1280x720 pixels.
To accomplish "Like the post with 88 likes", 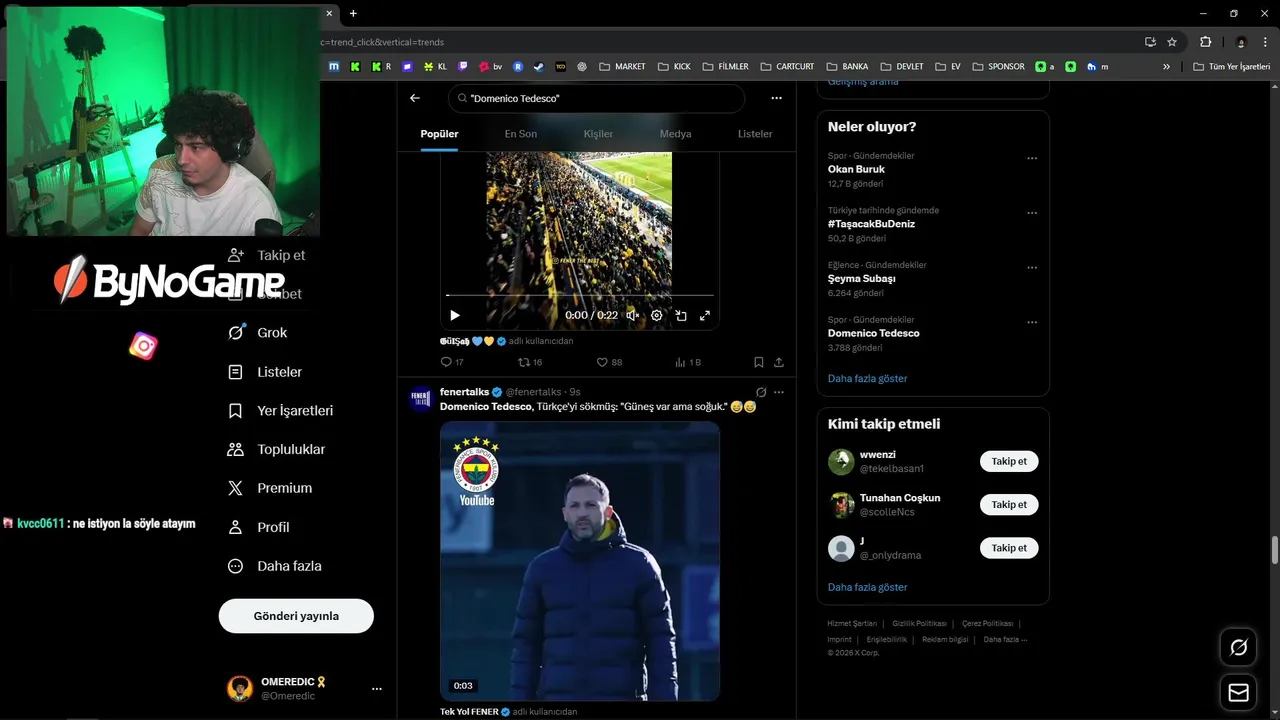I will coord(609,362).
